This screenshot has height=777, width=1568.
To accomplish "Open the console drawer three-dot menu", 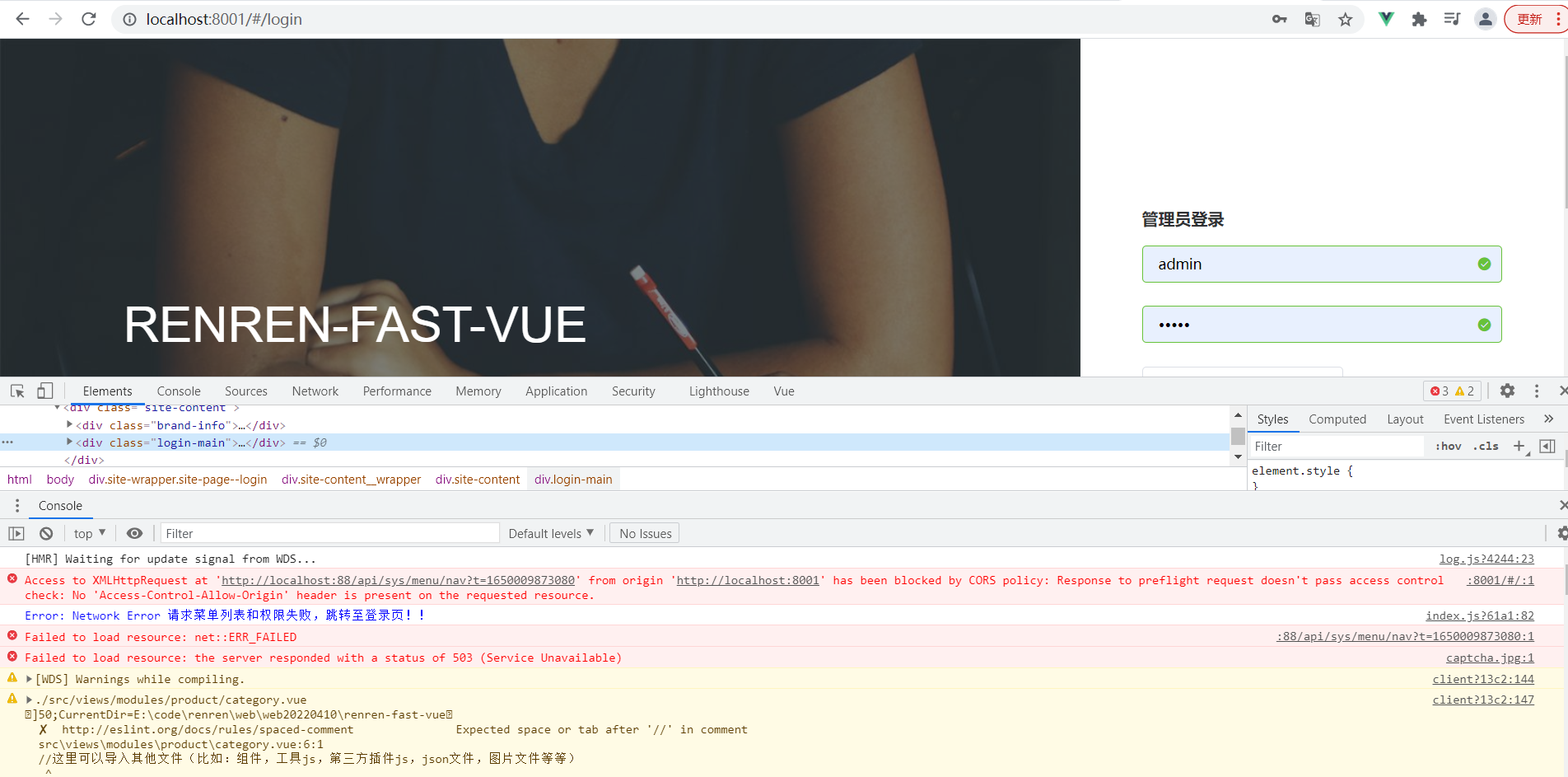I will [x=17, y=505].
